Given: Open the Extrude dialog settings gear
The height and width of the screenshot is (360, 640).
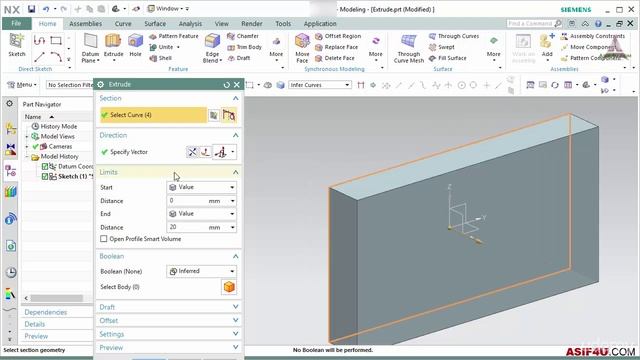Looking at the screenshot, I should pyautogui.click(x=101, y=84).
